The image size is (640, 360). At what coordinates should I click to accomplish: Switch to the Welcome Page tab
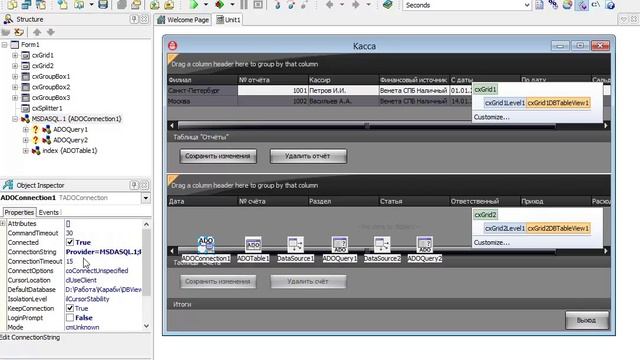click(183, 20)
